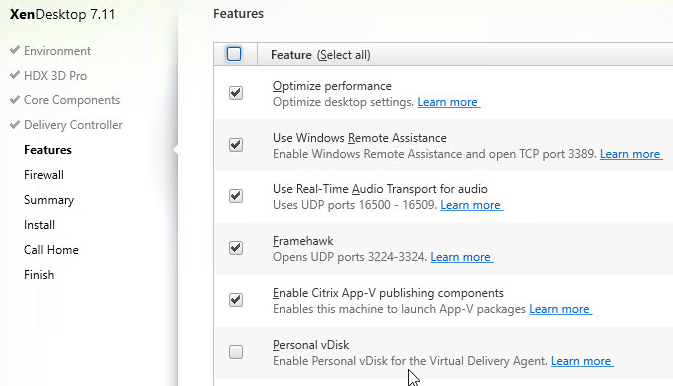Image resolution: width=673 pixels, height=386 pixels.
Task: Click the Personal vDisk feature title
Action: tap(311, 345)
